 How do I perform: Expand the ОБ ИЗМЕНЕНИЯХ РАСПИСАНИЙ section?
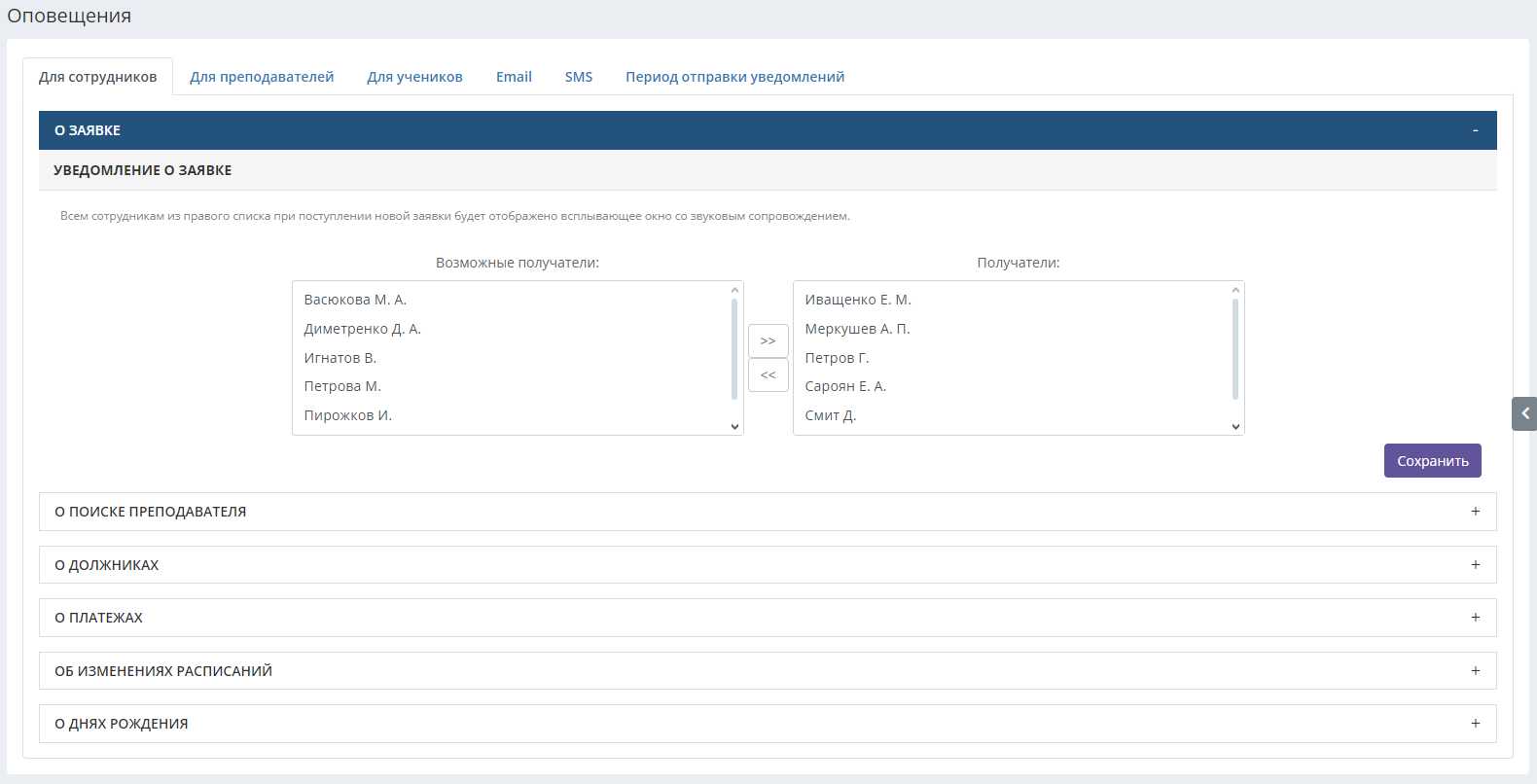click(768, 671)
